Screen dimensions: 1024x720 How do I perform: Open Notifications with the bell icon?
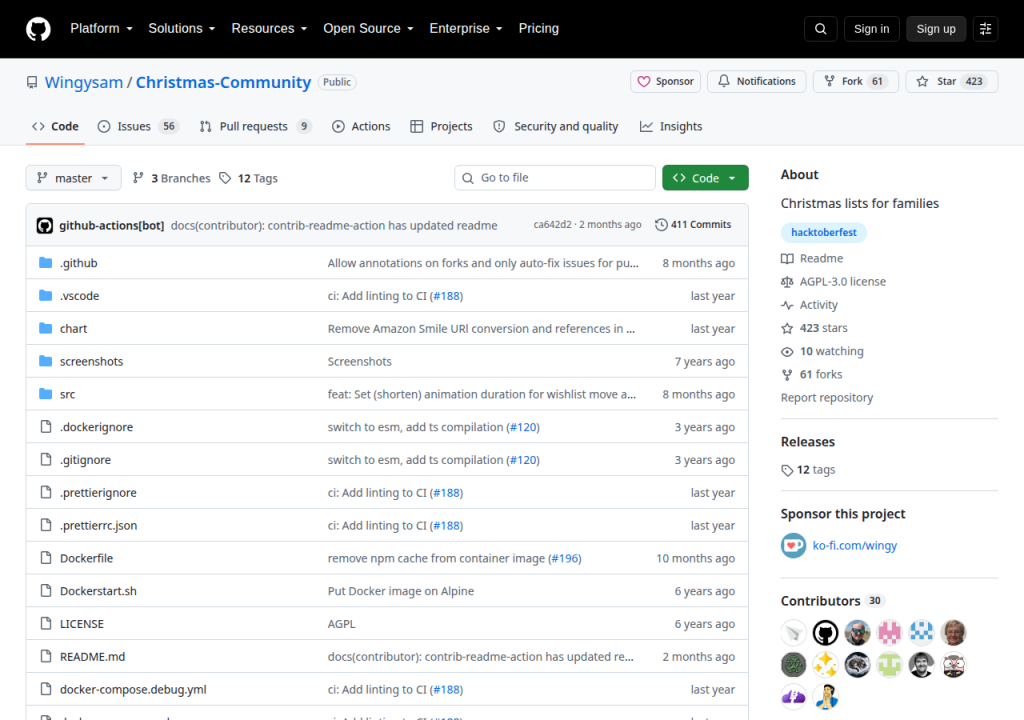(757, 81)
